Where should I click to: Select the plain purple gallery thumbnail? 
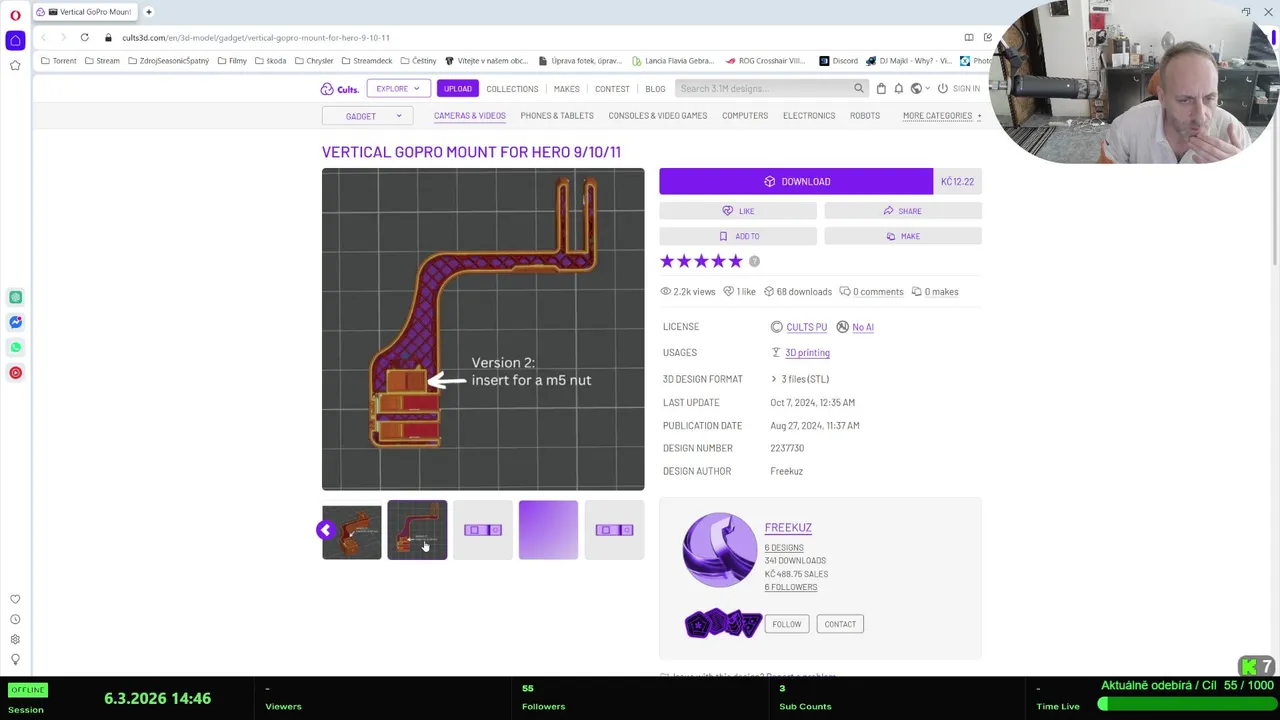[548, 530]
